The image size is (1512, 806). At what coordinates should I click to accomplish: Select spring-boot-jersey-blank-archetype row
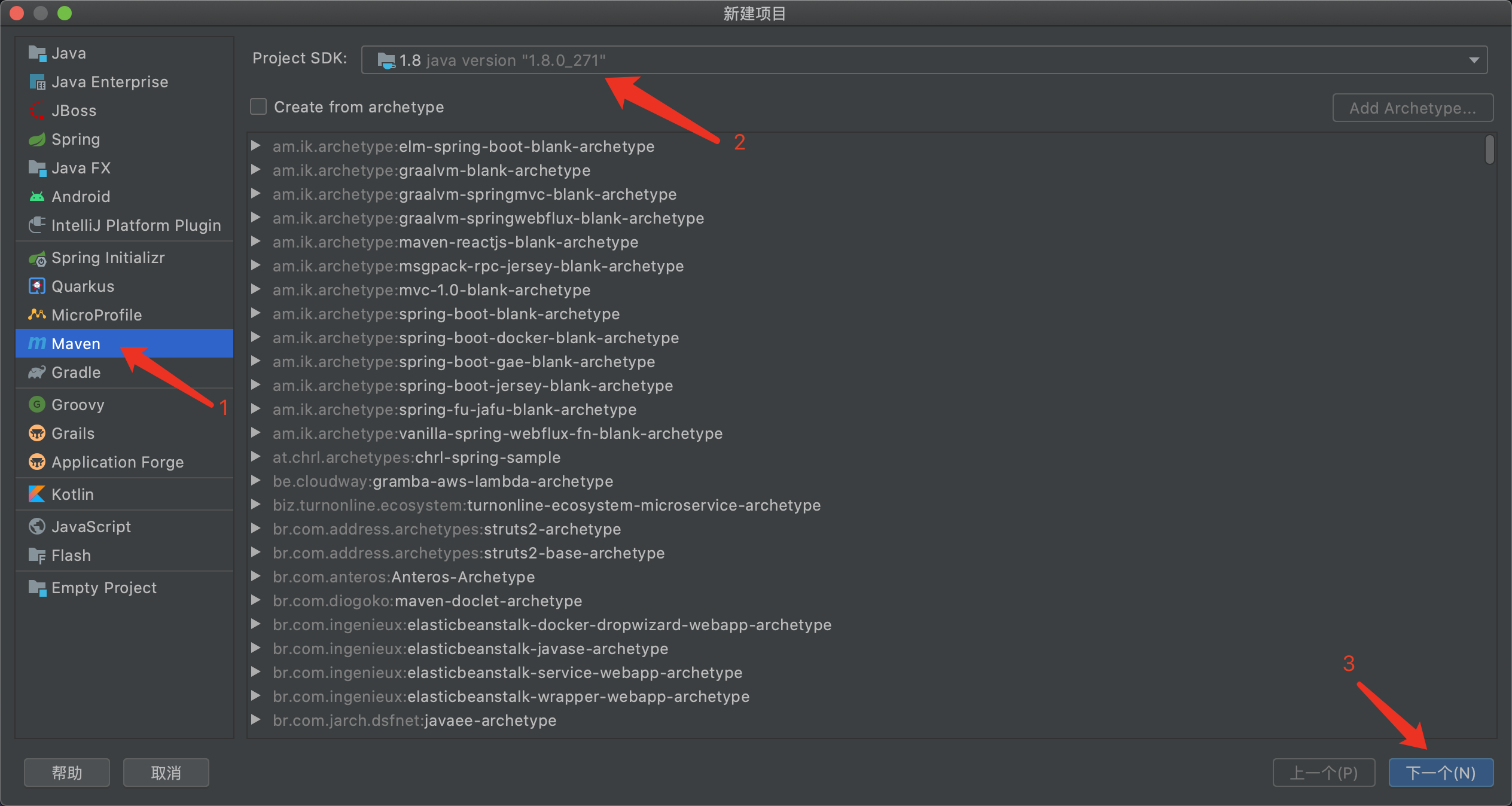click(x=871, y=386)
